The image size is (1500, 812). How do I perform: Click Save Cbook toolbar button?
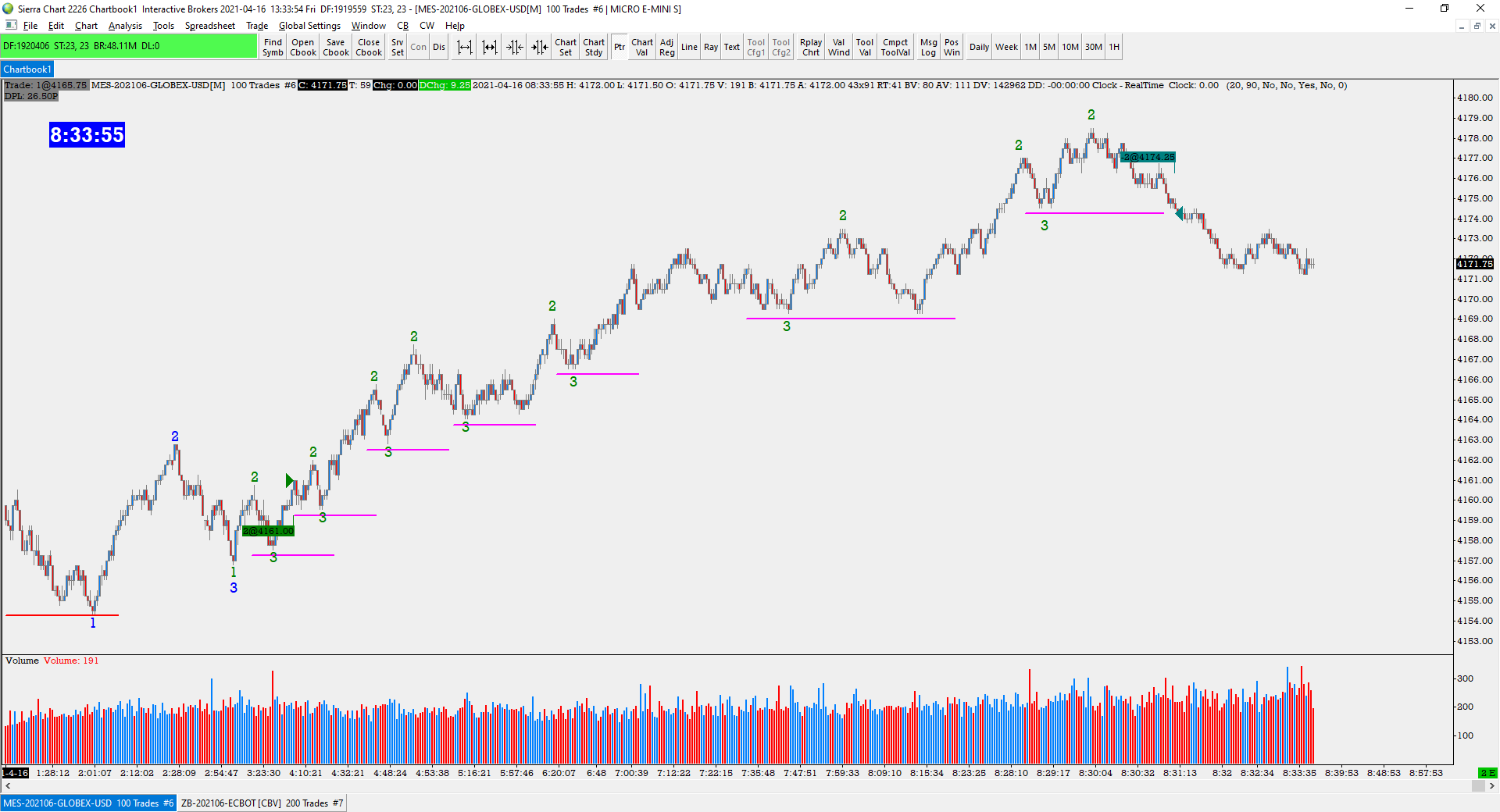[x=336, y=47]
